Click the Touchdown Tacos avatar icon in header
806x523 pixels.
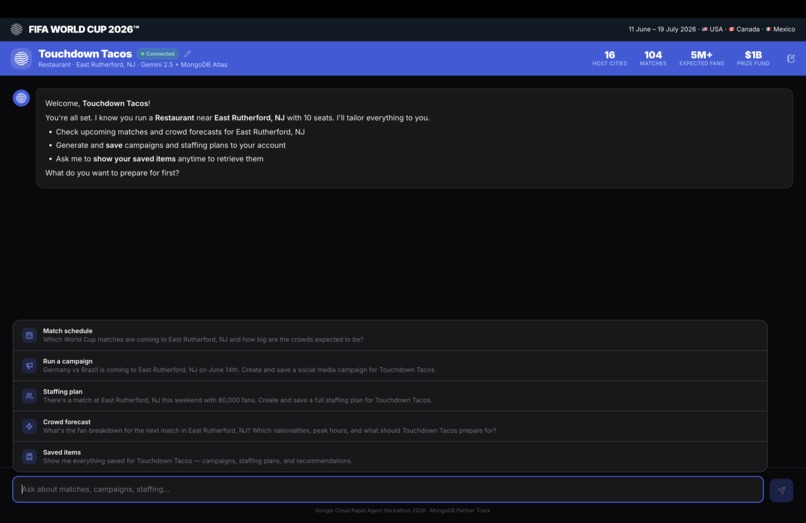coord(21,59)
